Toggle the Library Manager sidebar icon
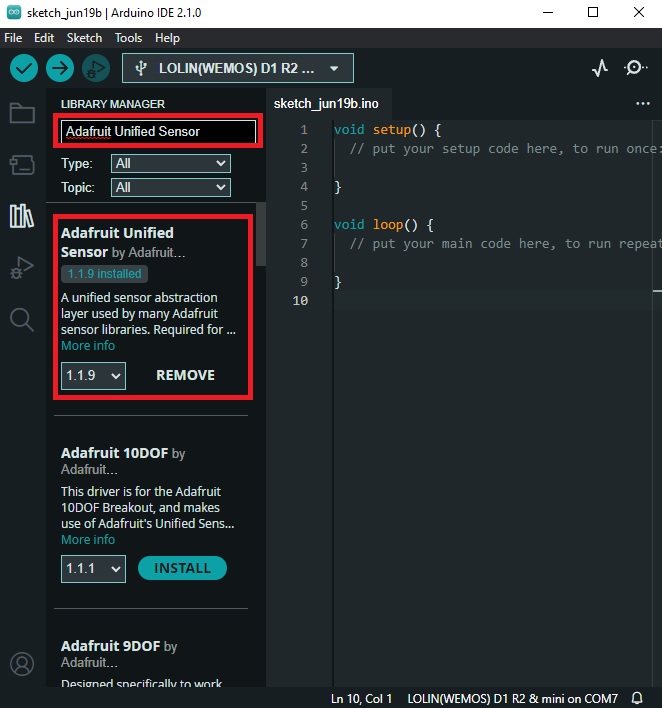 pos(22,216)
